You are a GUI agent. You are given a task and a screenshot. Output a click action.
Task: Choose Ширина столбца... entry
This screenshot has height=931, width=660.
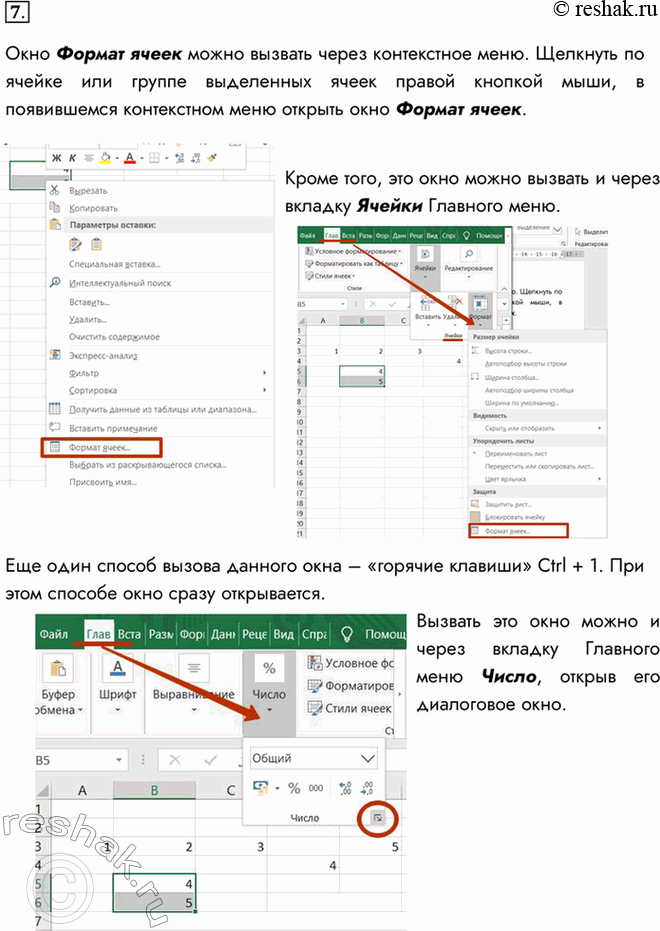(512, 377)
